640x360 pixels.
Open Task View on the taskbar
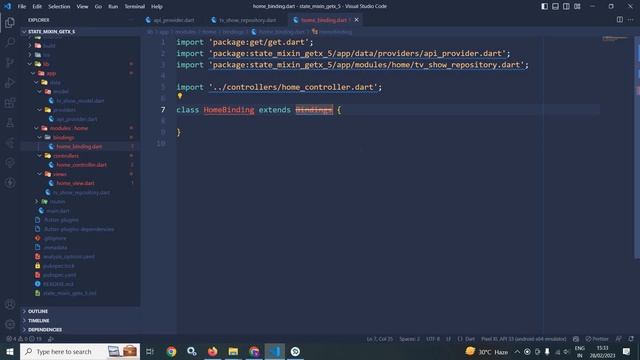click(150, 351)
